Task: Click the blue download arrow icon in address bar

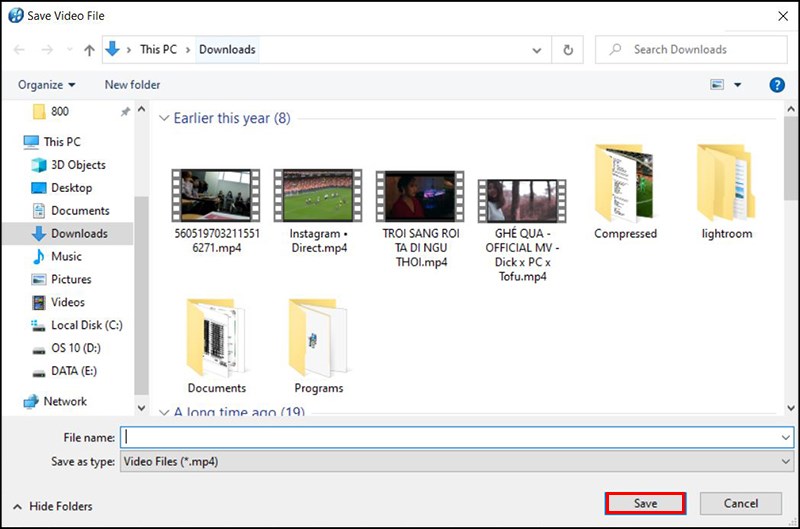Action: click(112, 49)
